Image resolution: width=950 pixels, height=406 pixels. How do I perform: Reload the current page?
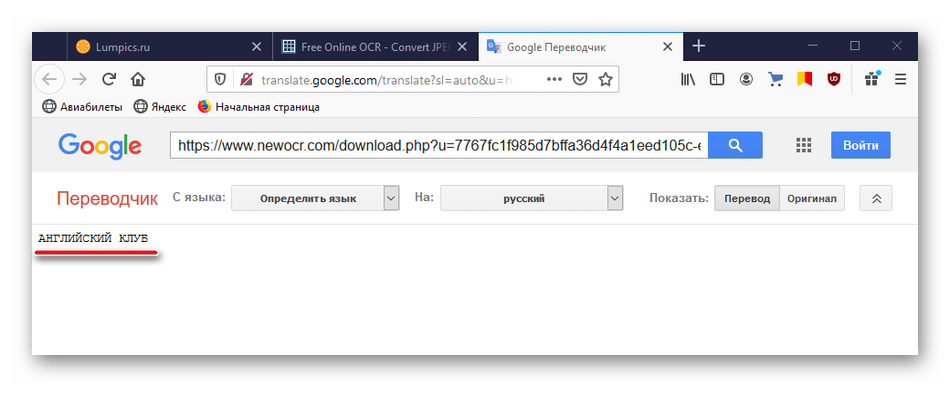coord(108,79)
